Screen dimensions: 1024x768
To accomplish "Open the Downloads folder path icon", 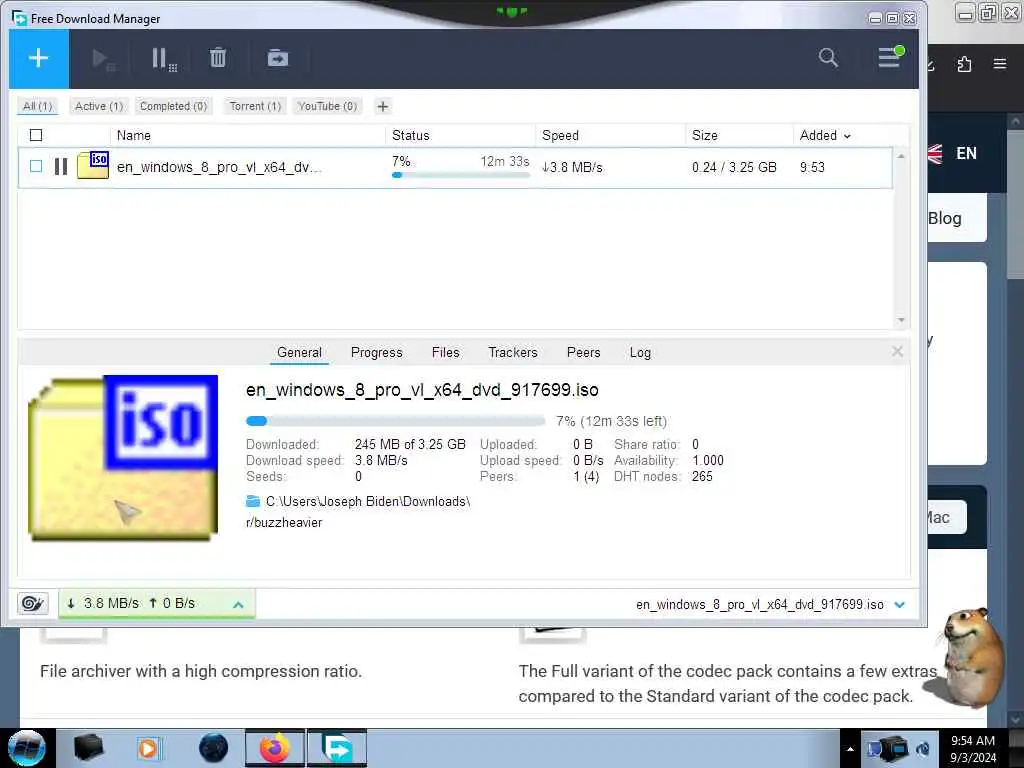I will (x=253, y=502).
